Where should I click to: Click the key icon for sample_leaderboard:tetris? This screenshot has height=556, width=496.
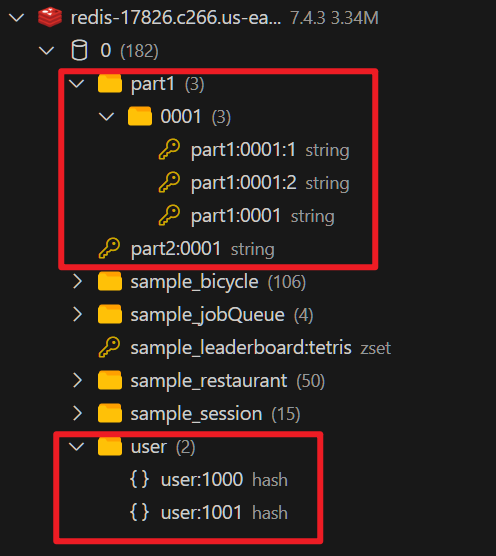pyautogui.click(x=109, y=347)
